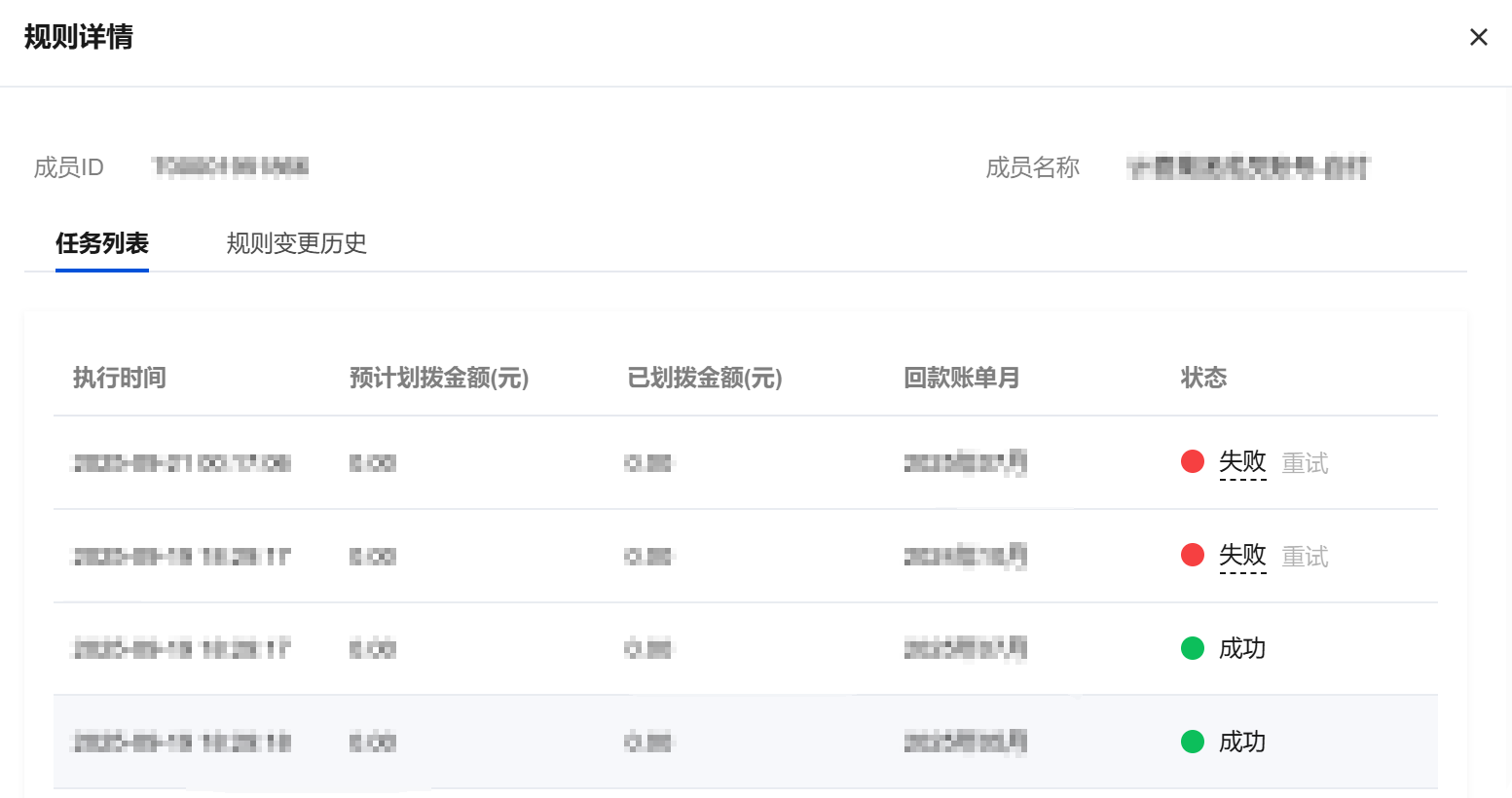The height and width of the screenshot is (798, 1512).
Task: Click the 状态 column header
Action: [1203, 378]
